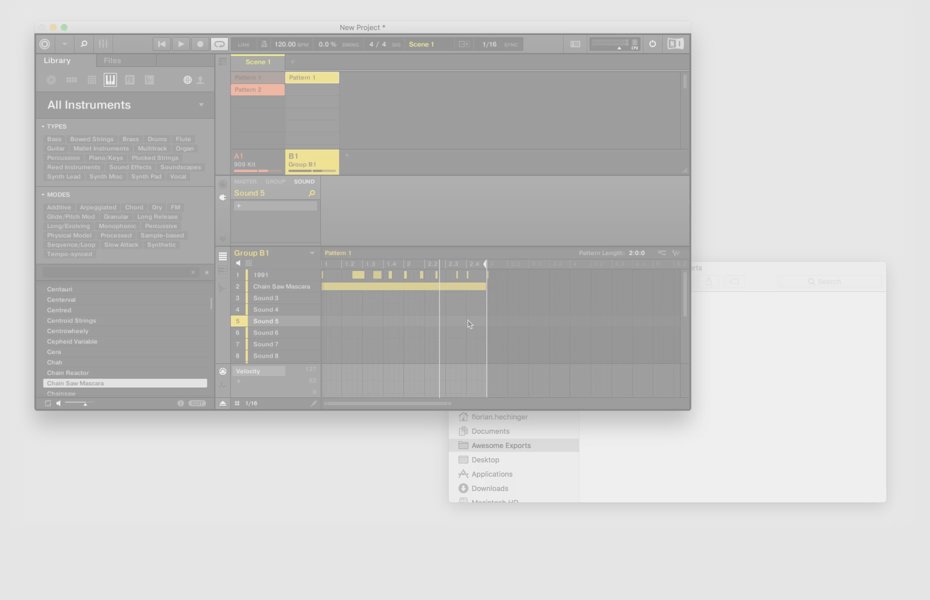Collapse the TYPES section in Library
930x600 pixels.
[43, 127]
